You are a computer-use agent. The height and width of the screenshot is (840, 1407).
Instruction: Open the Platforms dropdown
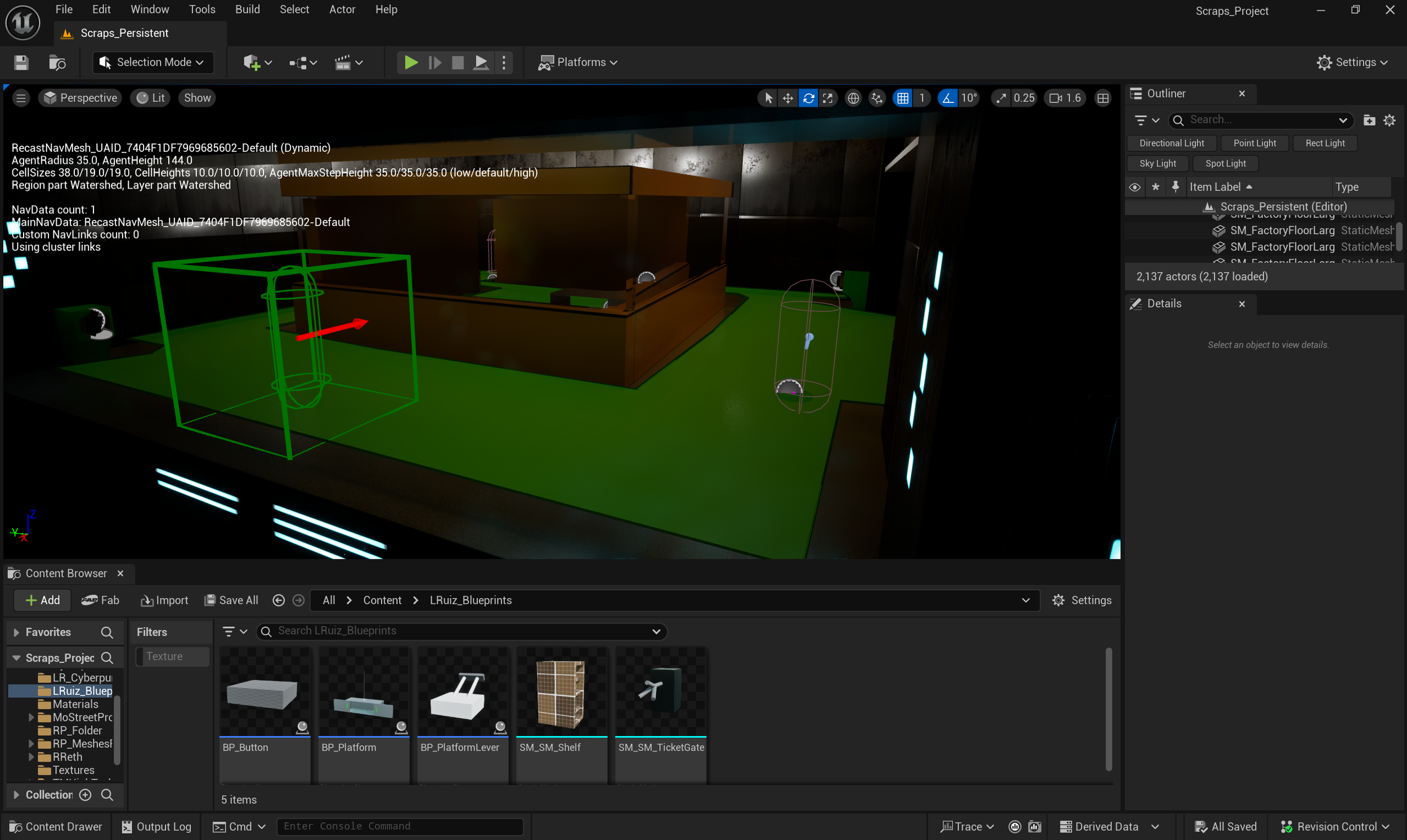tap(577, 62)
